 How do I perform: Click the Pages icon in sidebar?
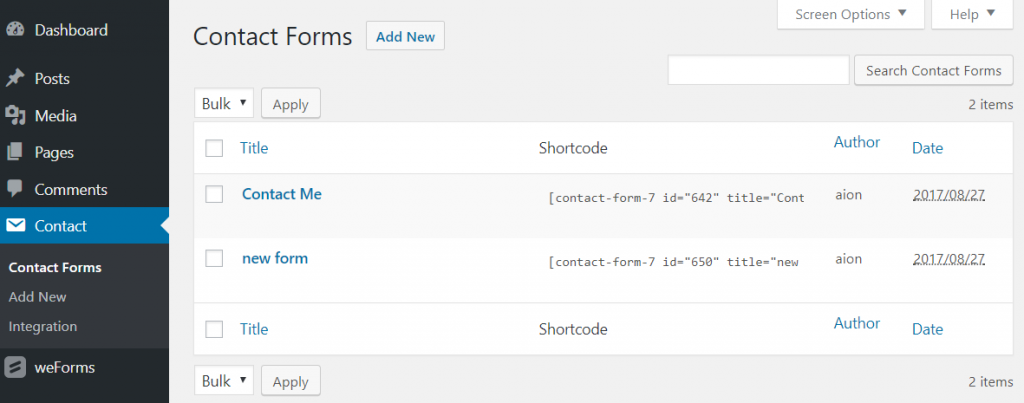pyautogui.click(x=15, y=153)
